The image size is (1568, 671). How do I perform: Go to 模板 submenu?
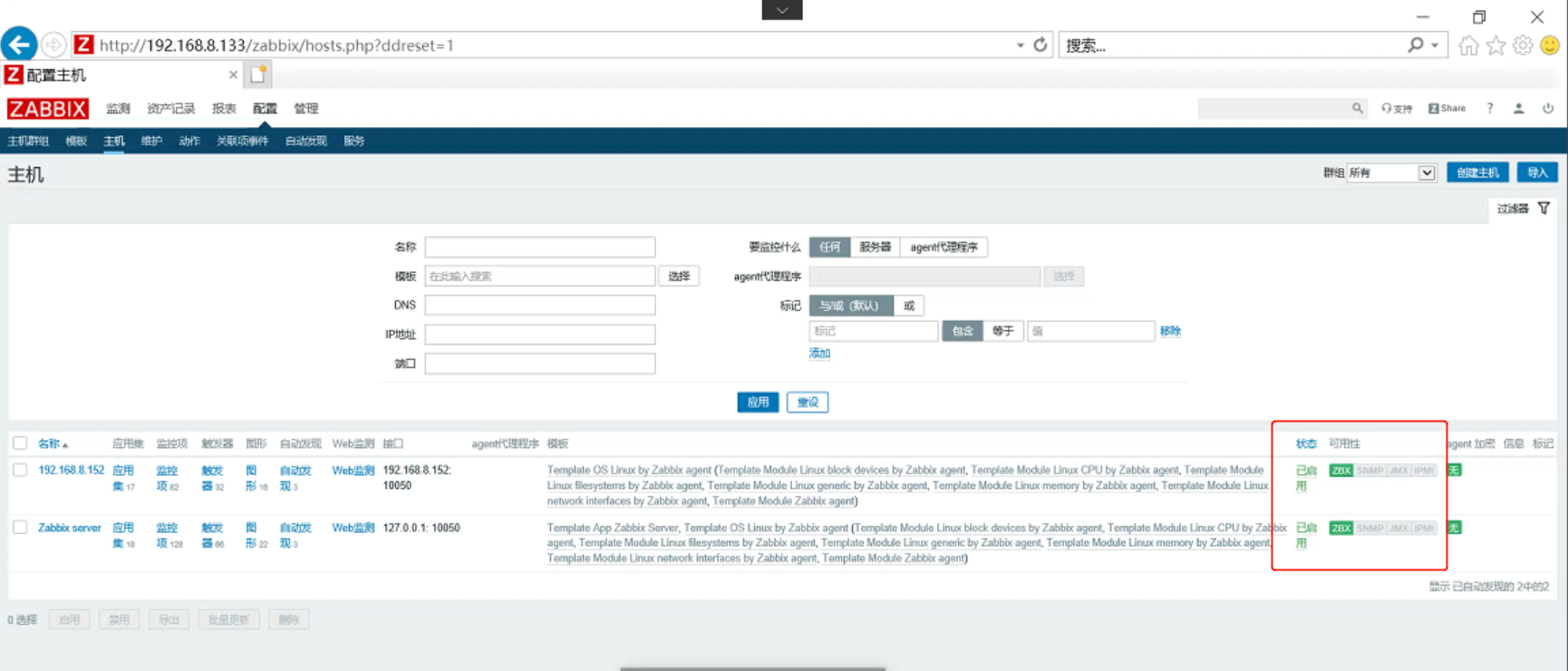(76, 141)
